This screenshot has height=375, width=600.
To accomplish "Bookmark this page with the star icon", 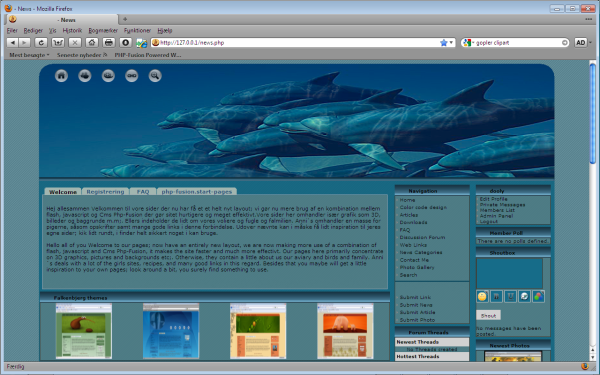I will click(443, 42).
